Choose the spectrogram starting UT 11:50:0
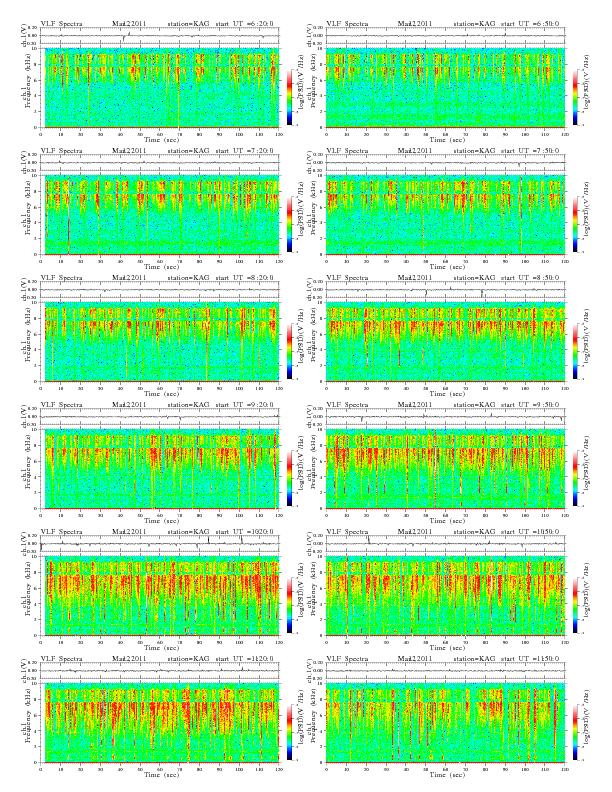The width and height of the screenshot is (612, 792). click(445, 723)
